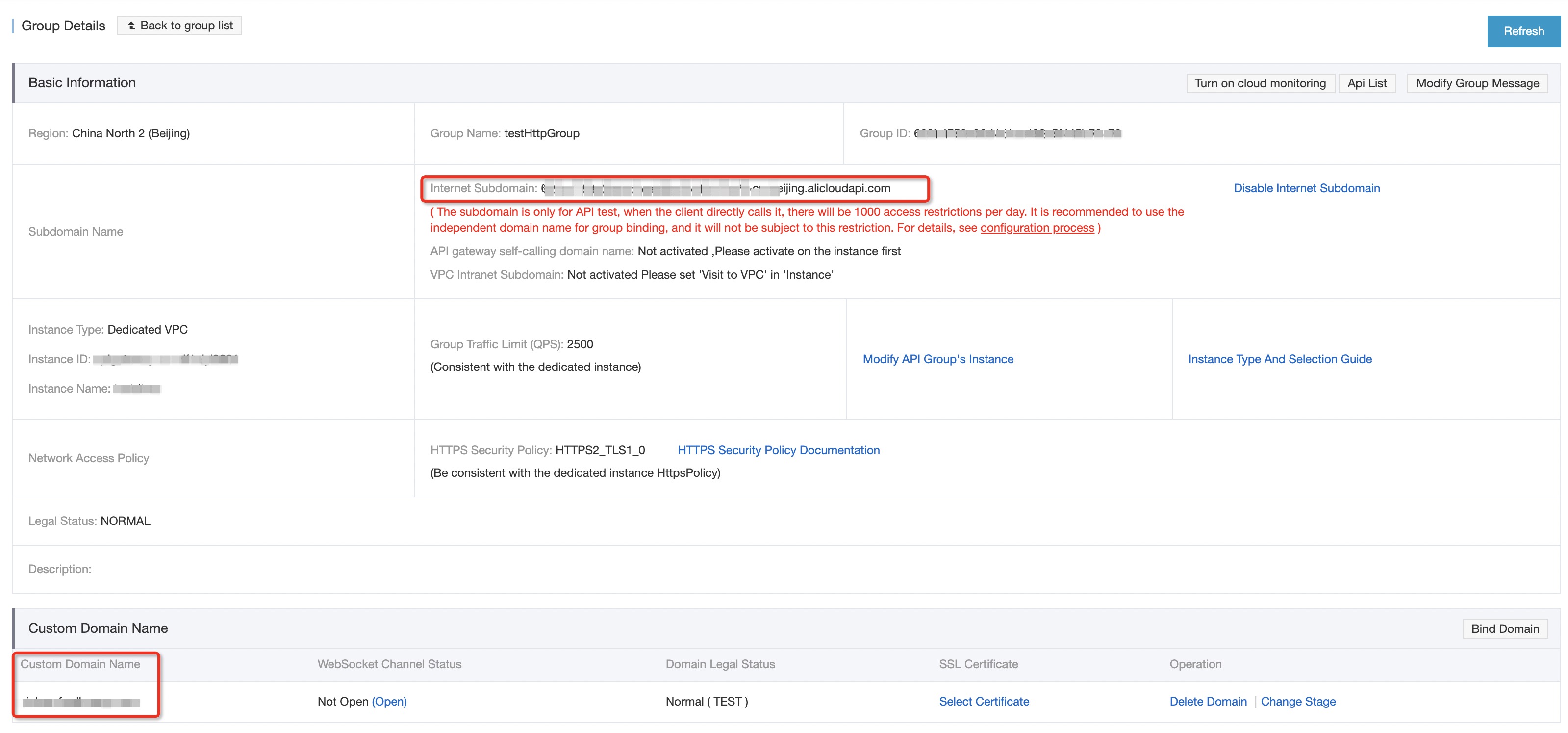The width and height of the screenshot is (1568, 733).
Task: Click Modify Group Message button
Action: 1477,83
